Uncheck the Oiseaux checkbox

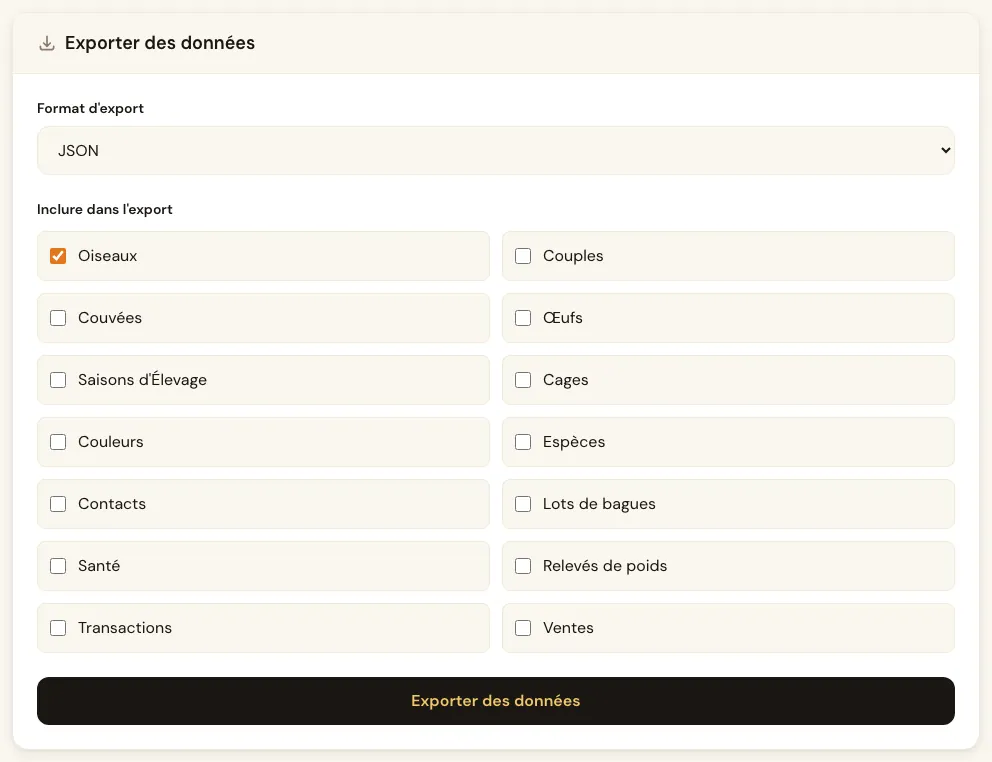pyautogui.click(x=58, y=256)
